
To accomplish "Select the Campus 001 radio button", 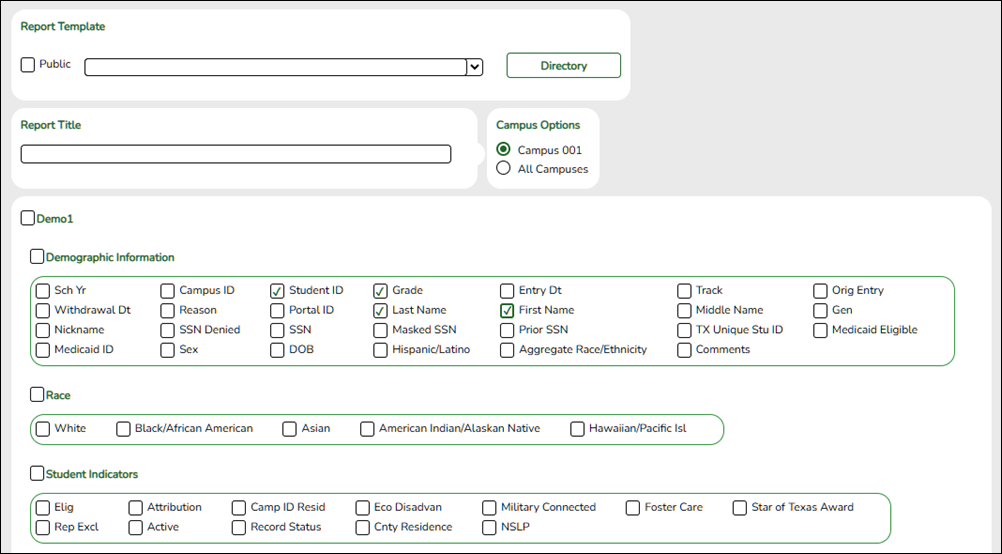I will [504, 150].
